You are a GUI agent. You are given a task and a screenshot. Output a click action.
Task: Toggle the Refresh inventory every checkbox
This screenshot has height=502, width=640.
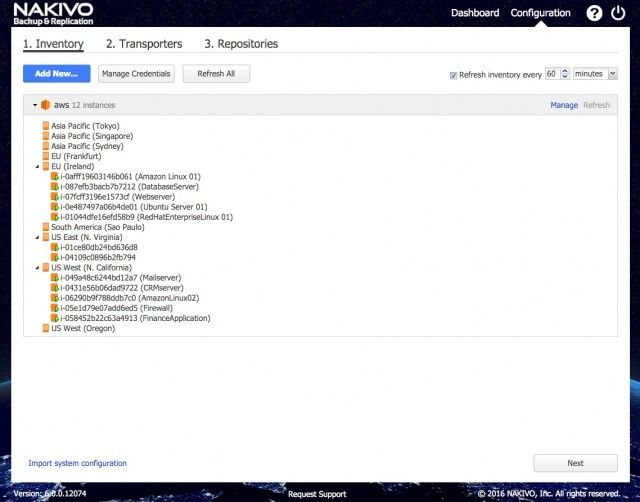(x=453, y=75)
